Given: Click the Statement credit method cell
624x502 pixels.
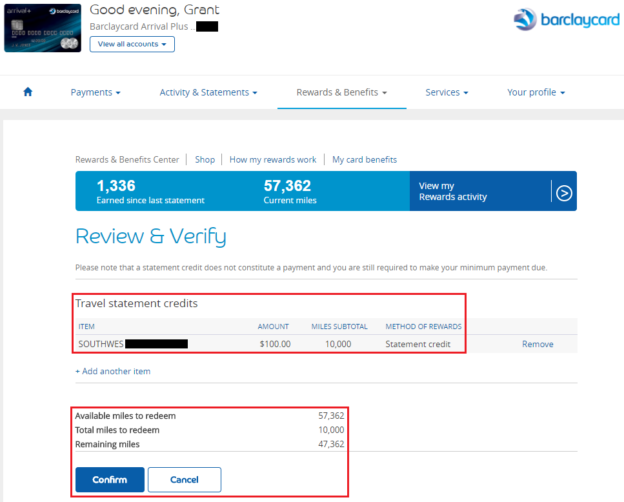Looking at the screenshot, I should (418, 344).
